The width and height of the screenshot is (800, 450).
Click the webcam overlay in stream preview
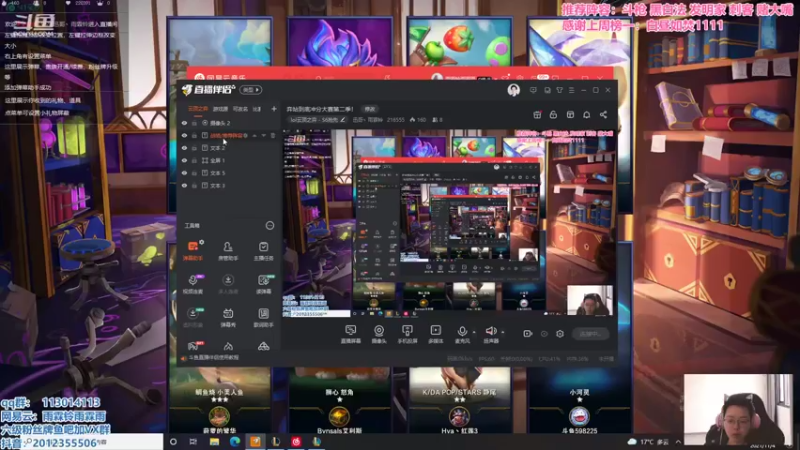click(x=590, y=300)
